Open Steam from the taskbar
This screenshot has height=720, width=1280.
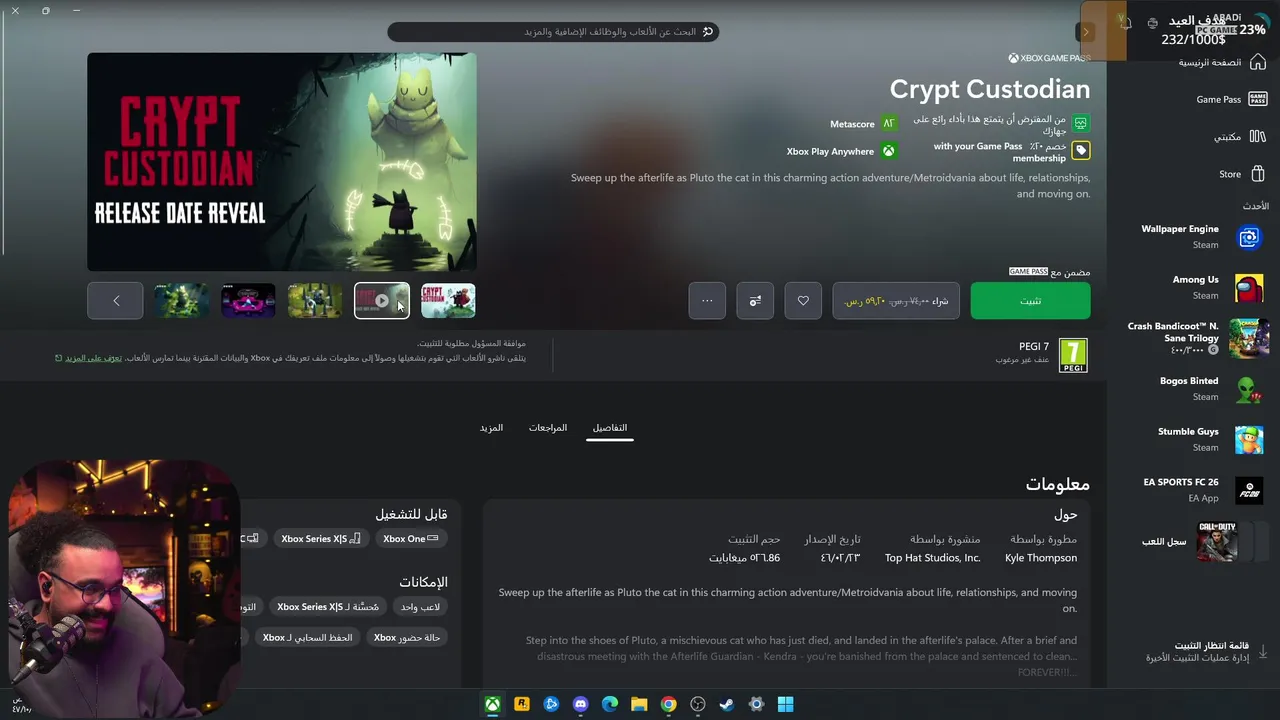[727, 704]
